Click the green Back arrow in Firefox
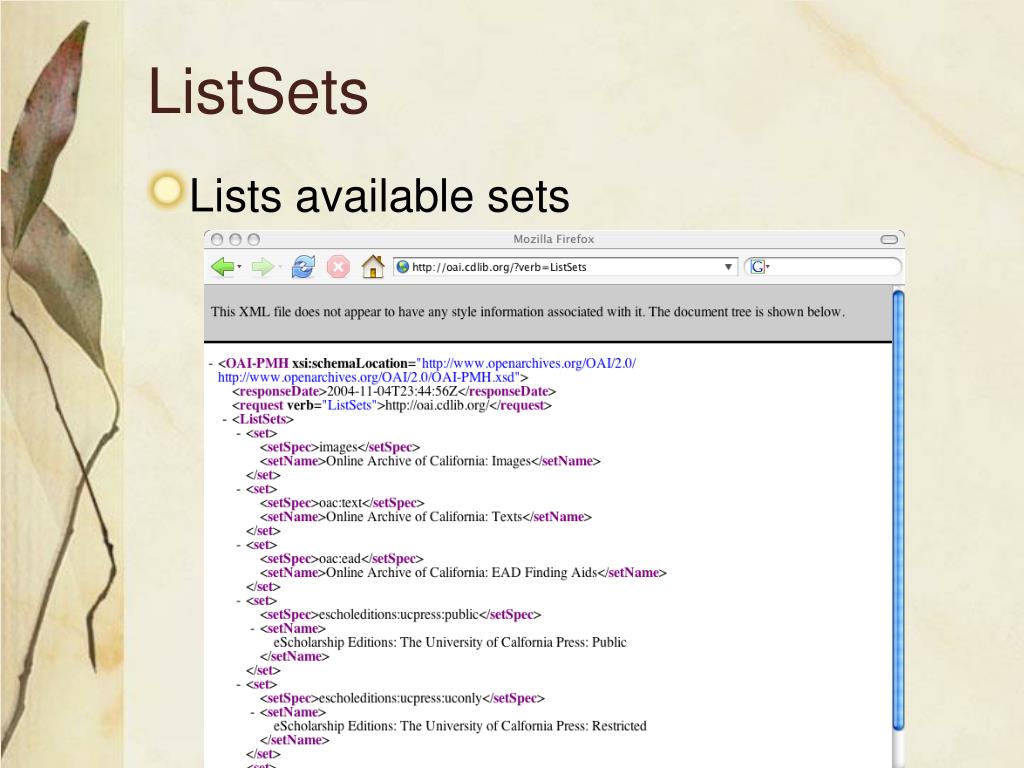Image resolution: width=1024 pixels, height=768 pixels. (223, 266)
